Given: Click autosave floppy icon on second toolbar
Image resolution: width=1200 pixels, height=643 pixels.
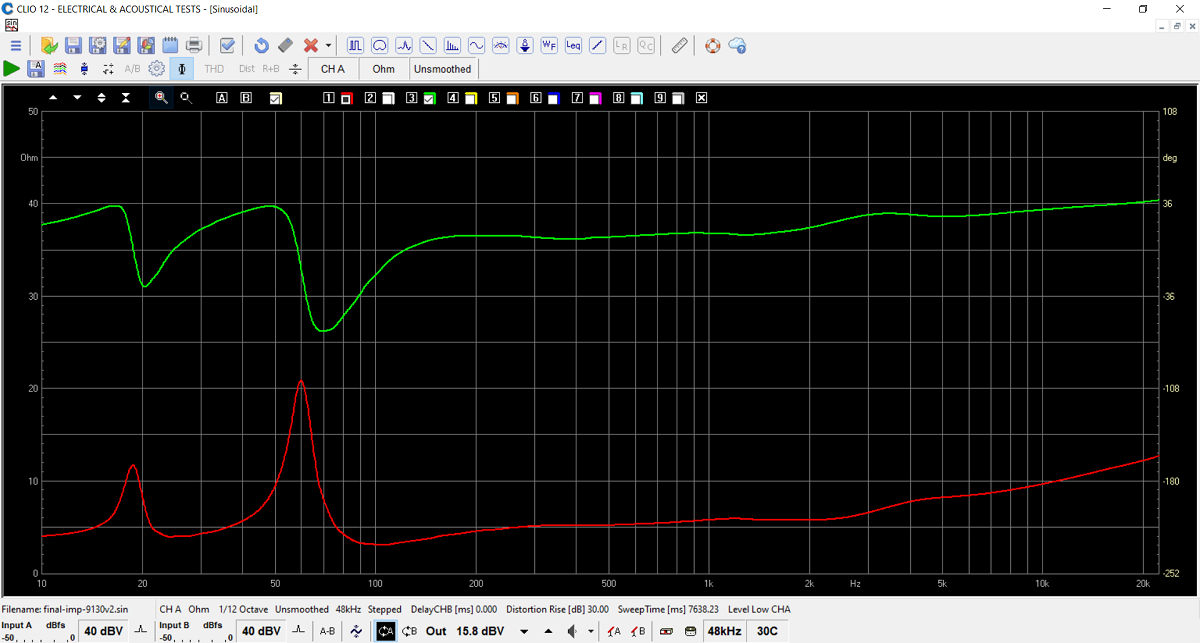Looking at the screenshot, I should [36, 69].
